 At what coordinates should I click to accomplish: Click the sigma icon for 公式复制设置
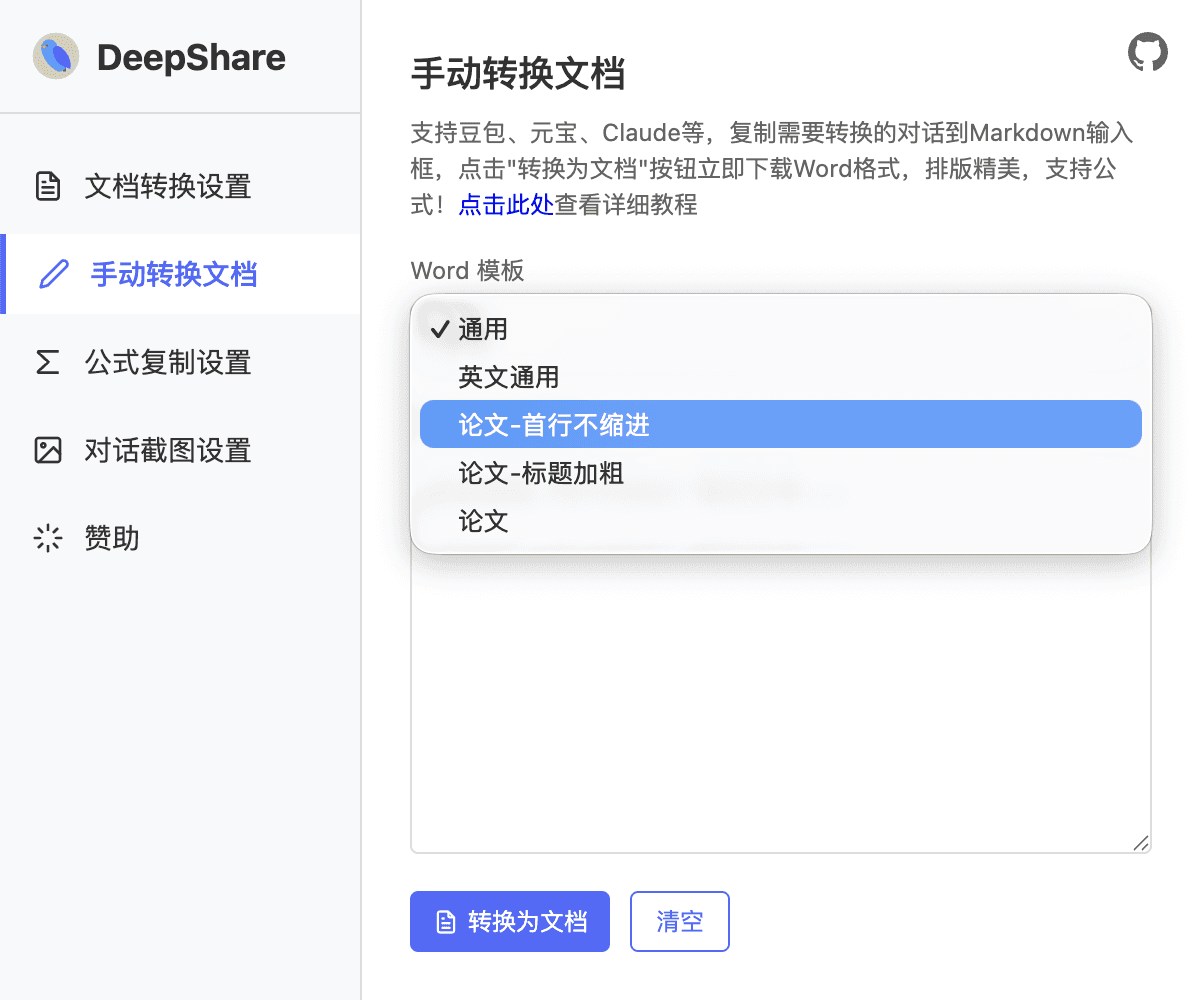pos(48,362)
